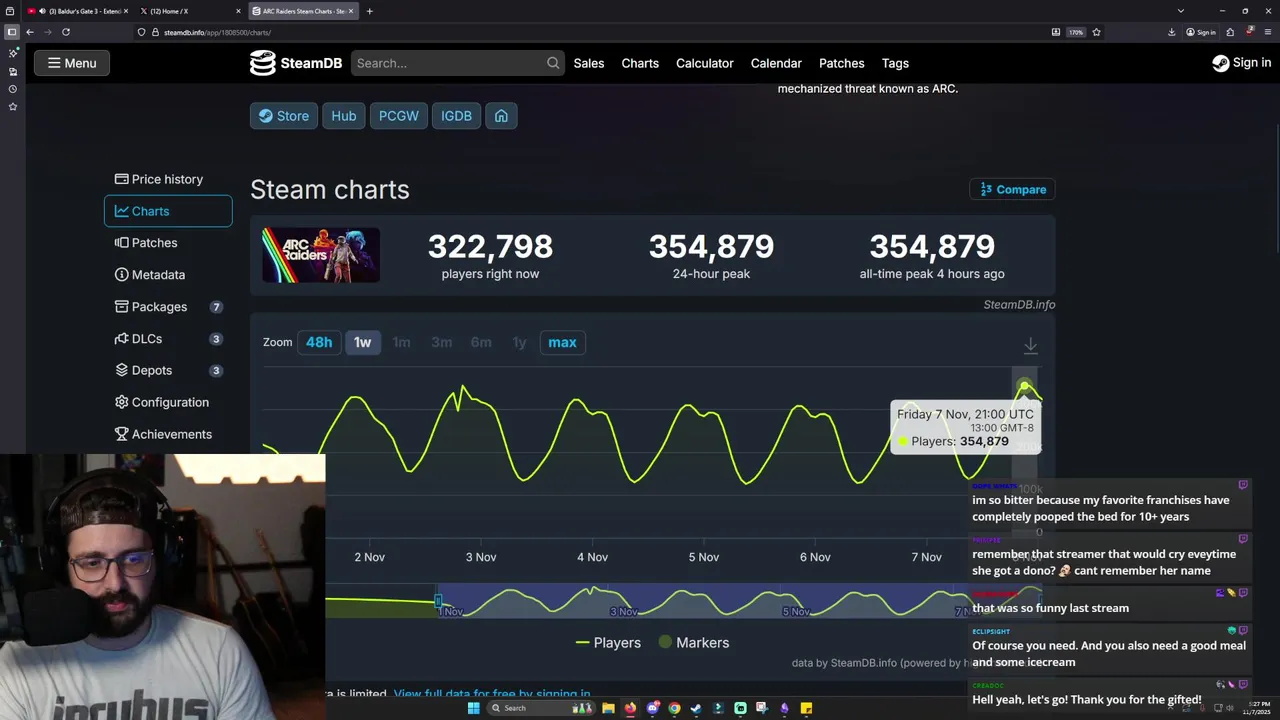This screenshot has height=720, width=1280.
Task: Open the SteamDB Menu button
Action: (72, 63)
